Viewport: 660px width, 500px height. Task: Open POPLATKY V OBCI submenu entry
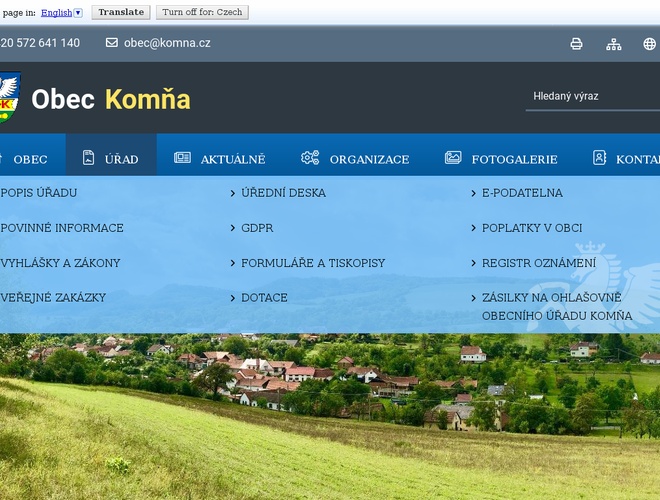532,228
